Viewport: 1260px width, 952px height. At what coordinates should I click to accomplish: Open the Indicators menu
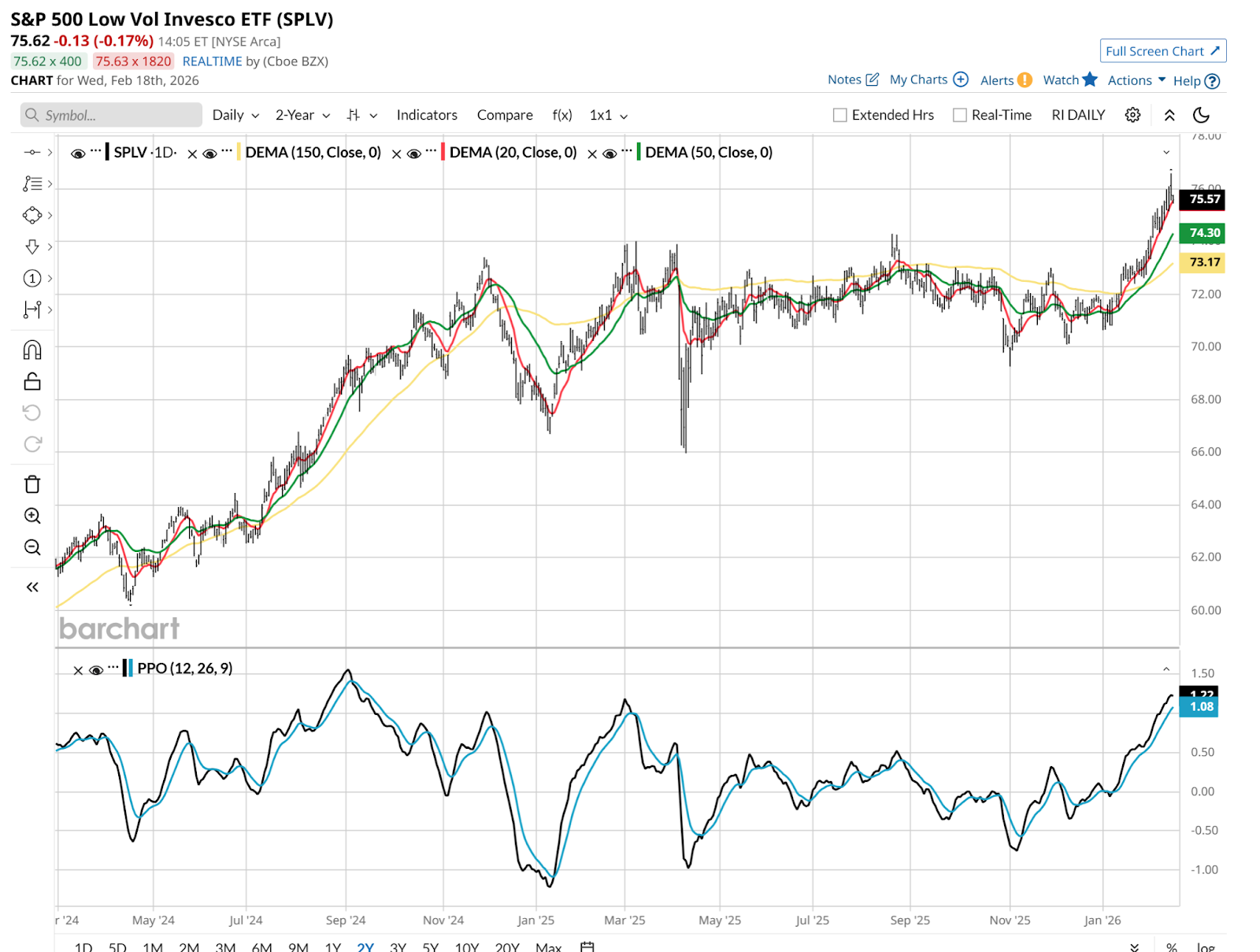[427, 115]
